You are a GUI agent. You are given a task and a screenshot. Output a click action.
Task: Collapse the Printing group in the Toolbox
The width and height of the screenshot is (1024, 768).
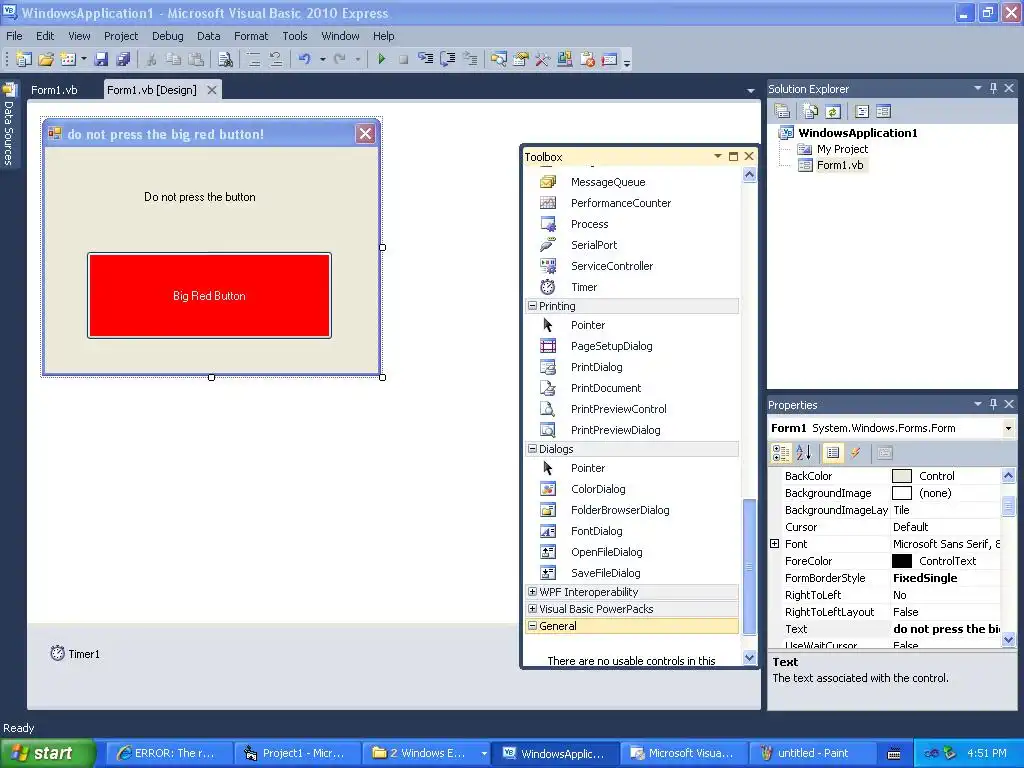(532, 306)
